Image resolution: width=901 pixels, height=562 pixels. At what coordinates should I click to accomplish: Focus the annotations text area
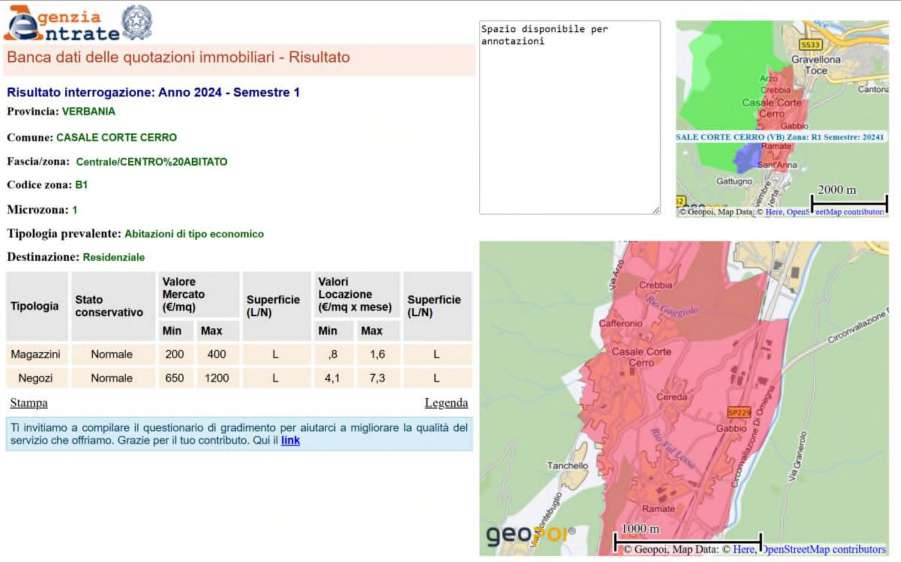(x=569, y=116)
